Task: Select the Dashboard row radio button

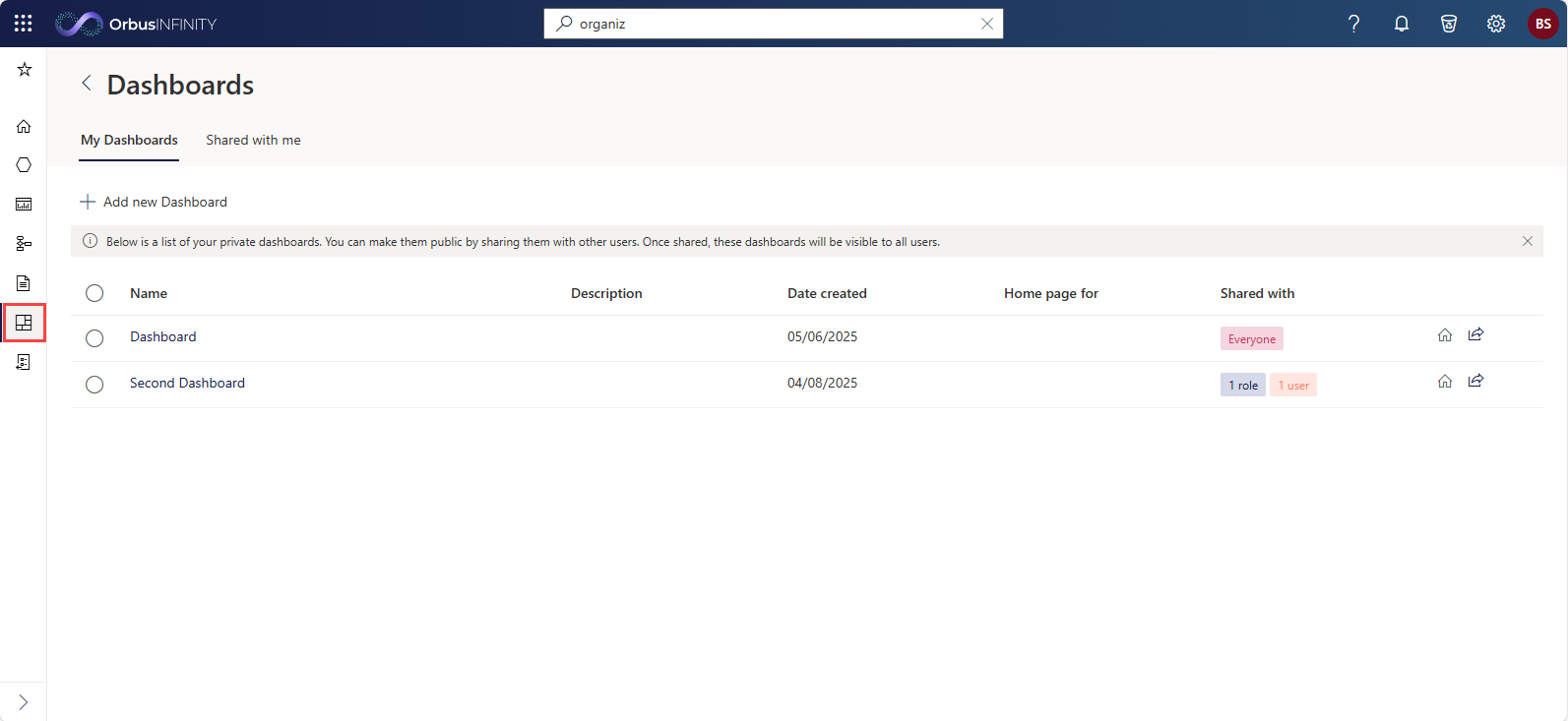Action: pyautogui.click(x=94, y=338)
